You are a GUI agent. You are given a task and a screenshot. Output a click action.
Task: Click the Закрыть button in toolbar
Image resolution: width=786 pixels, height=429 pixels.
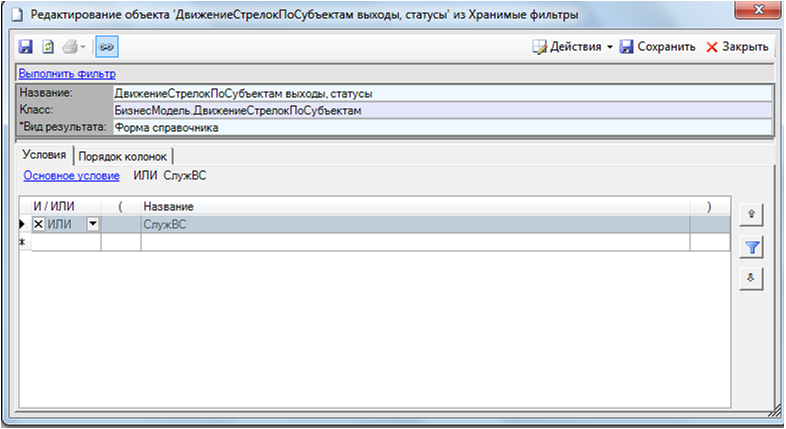(x=737, y=47)
